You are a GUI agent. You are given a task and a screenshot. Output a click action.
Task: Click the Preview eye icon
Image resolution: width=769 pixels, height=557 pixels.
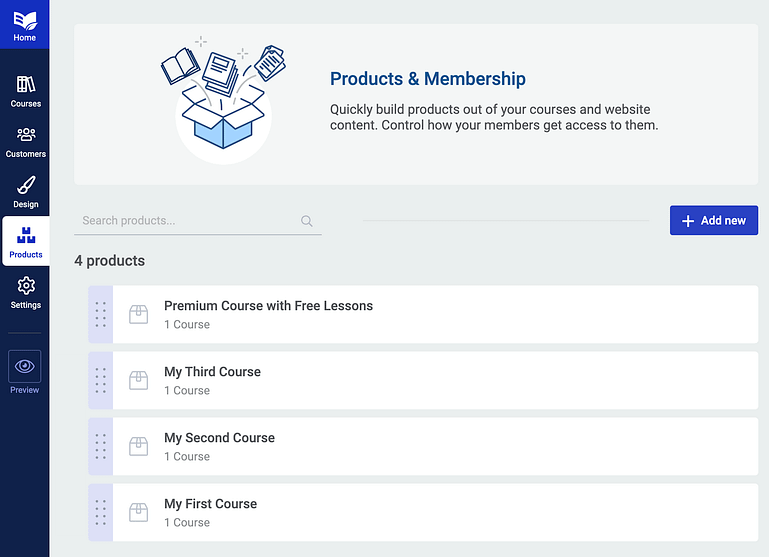click(25, 366)
